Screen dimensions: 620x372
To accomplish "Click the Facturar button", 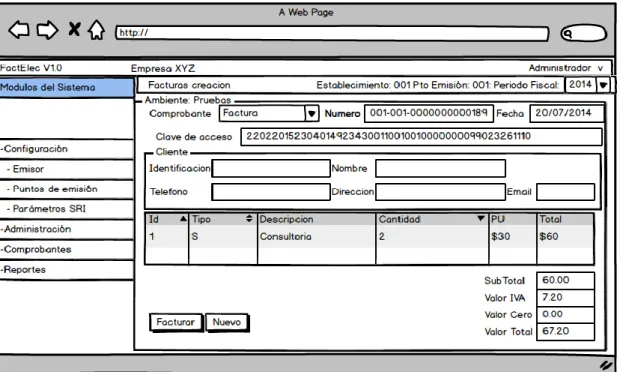I will (x=176, y=322).
